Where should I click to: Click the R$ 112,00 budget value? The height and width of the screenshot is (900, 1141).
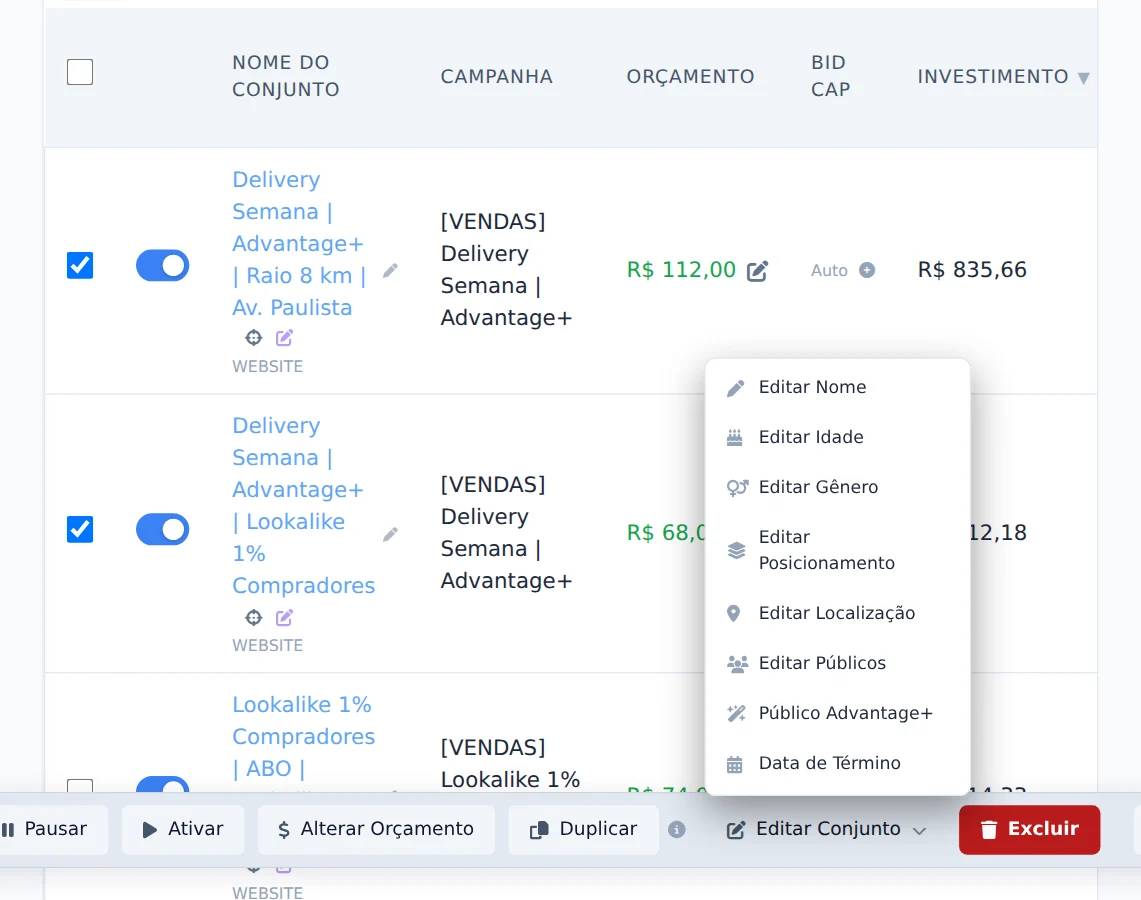pos(681,270)
